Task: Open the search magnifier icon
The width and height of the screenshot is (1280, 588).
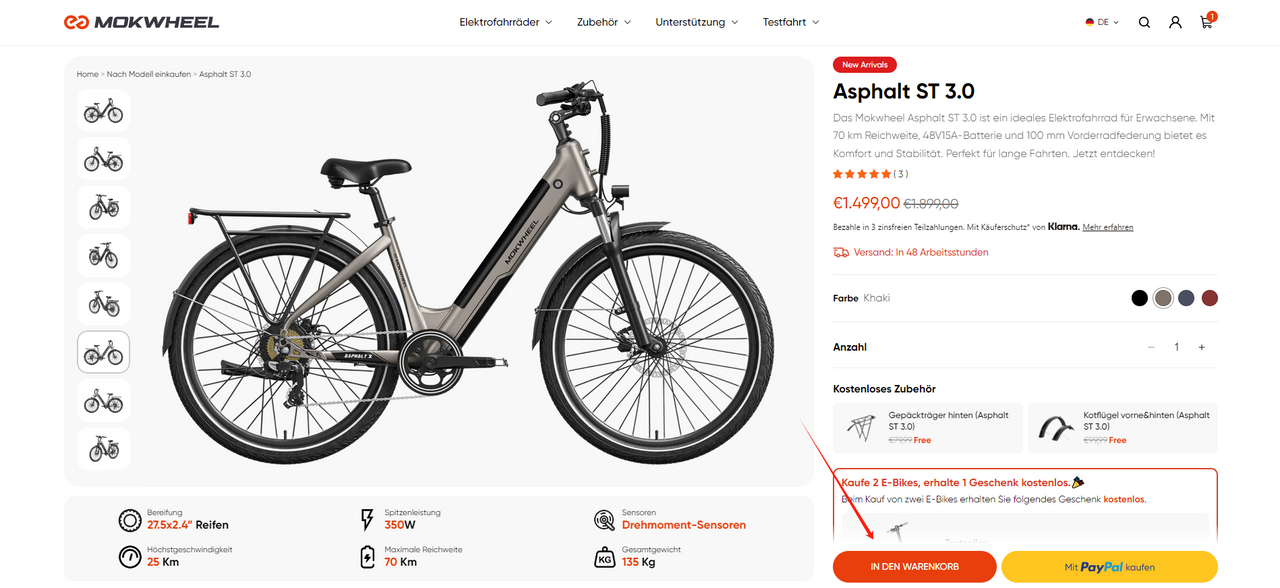Action: pos(1144,22)
